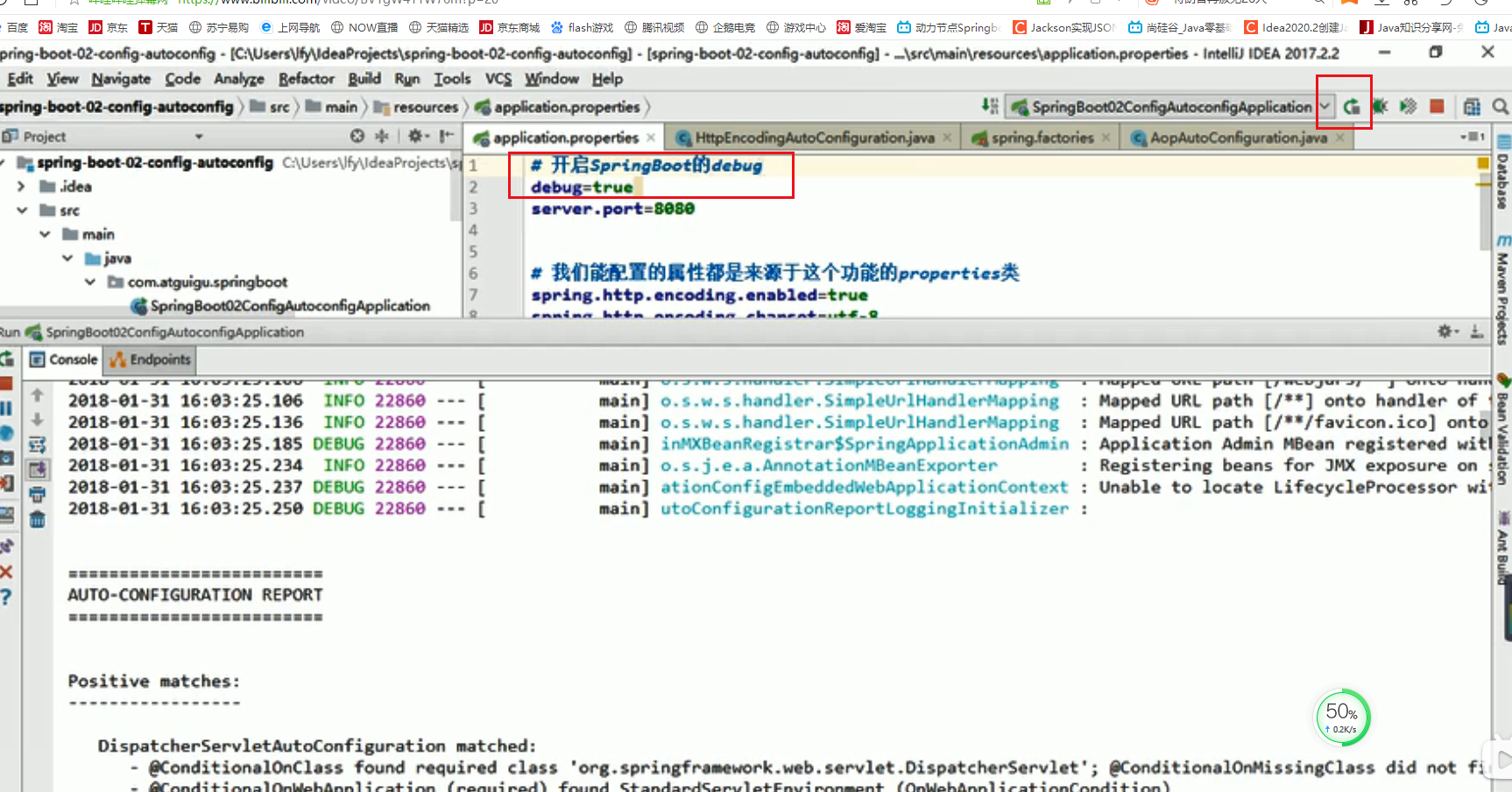The image size is (1512, 792).
Task: Exit the process from the Run panel
Action: pyautogui.click(x=6, y=484)
